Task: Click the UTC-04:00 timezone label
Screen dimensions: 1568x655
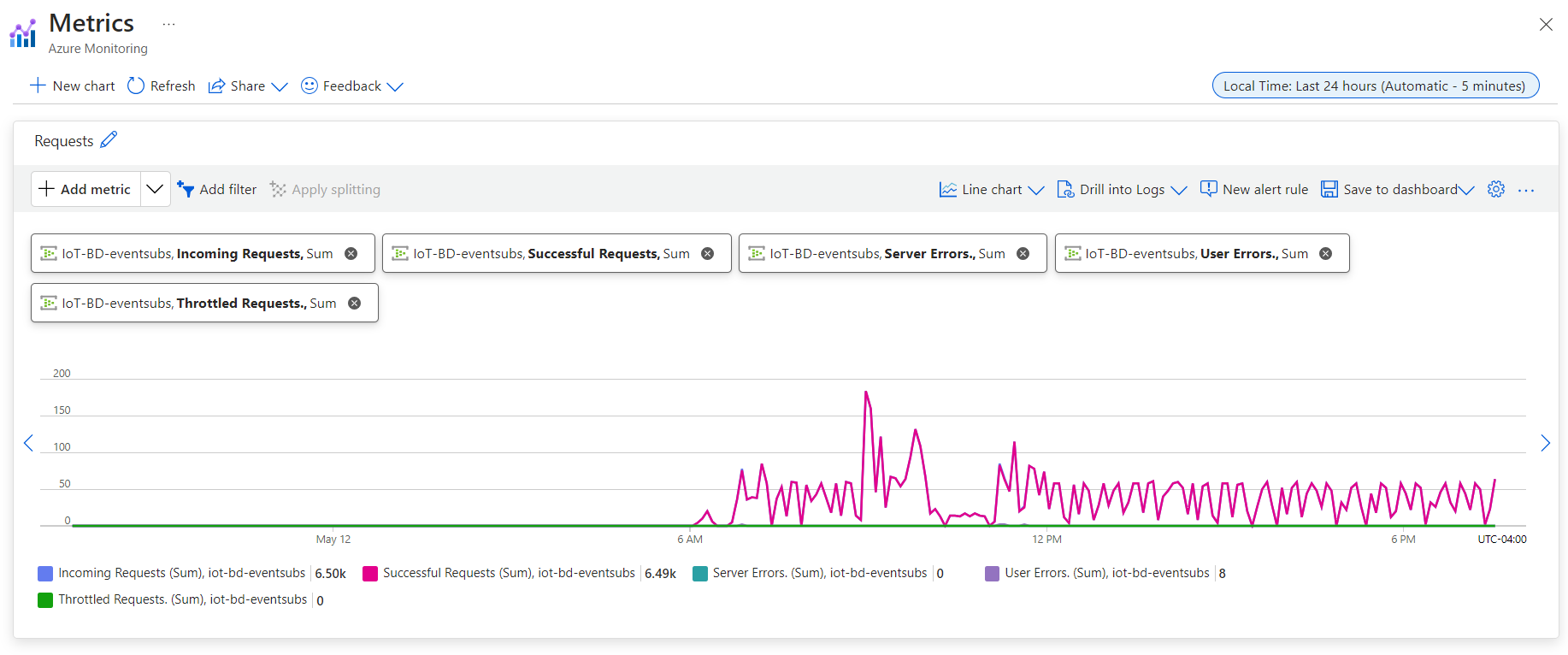Action: [1502, 540]
